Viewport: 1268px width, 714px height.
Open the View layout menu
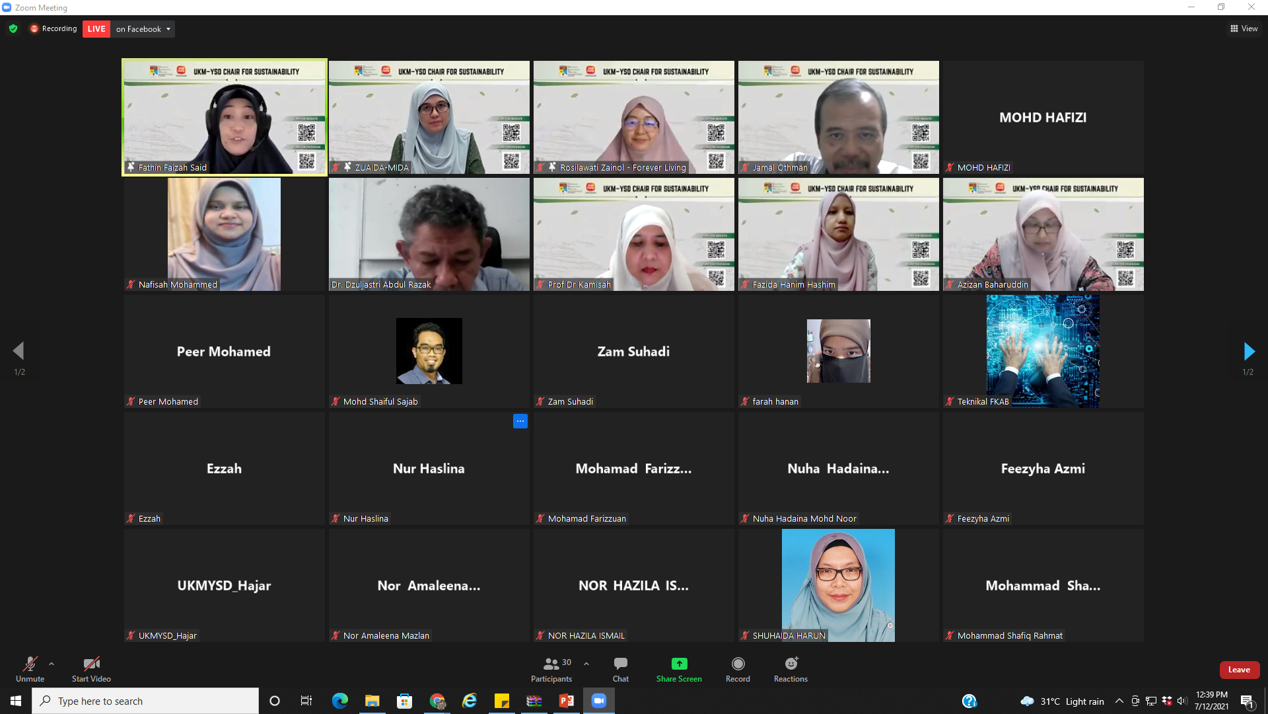pyautogui.click(x=1244, y=29)
